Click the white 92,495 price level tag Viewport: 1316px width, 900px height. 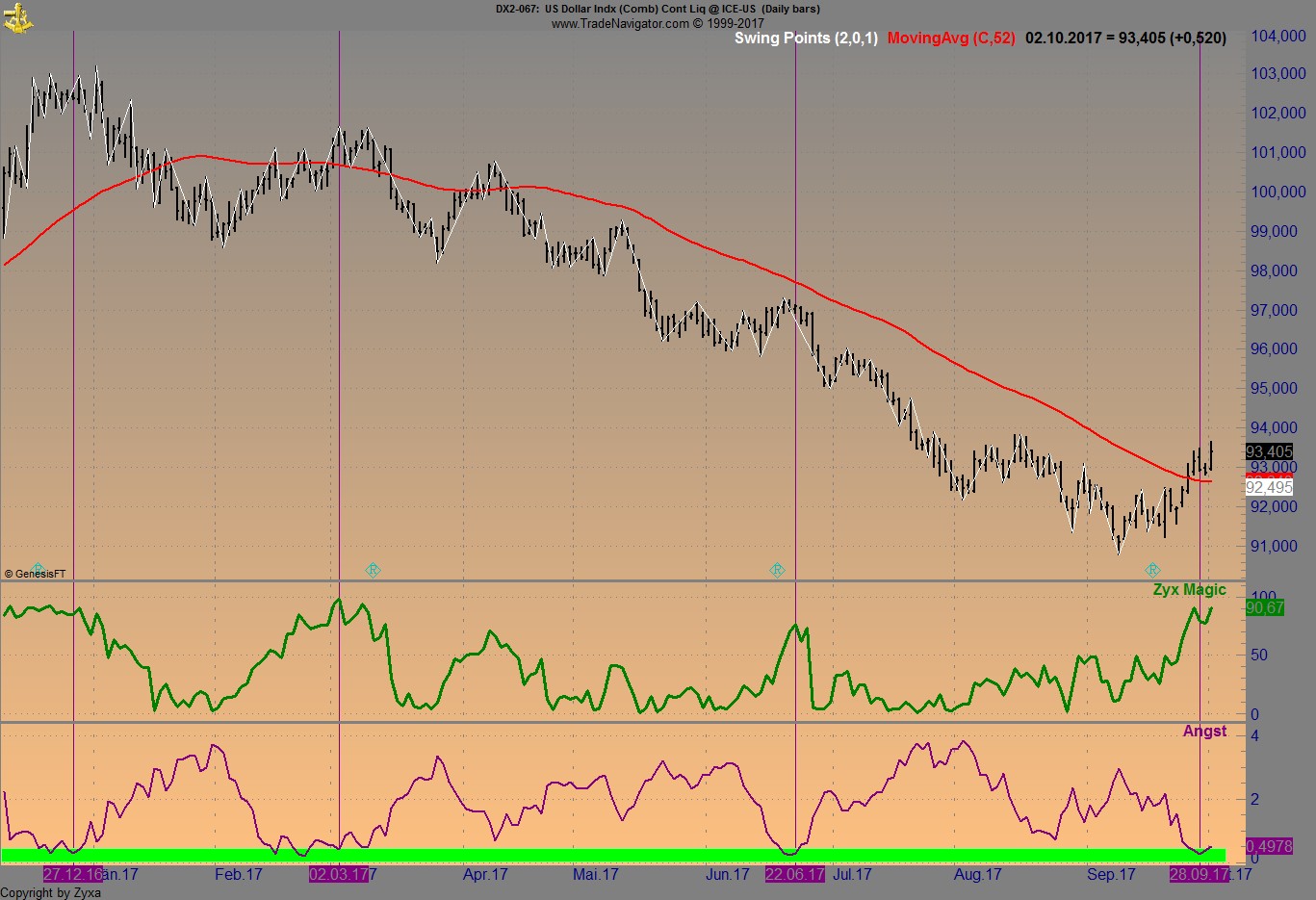pos(1270,487)
